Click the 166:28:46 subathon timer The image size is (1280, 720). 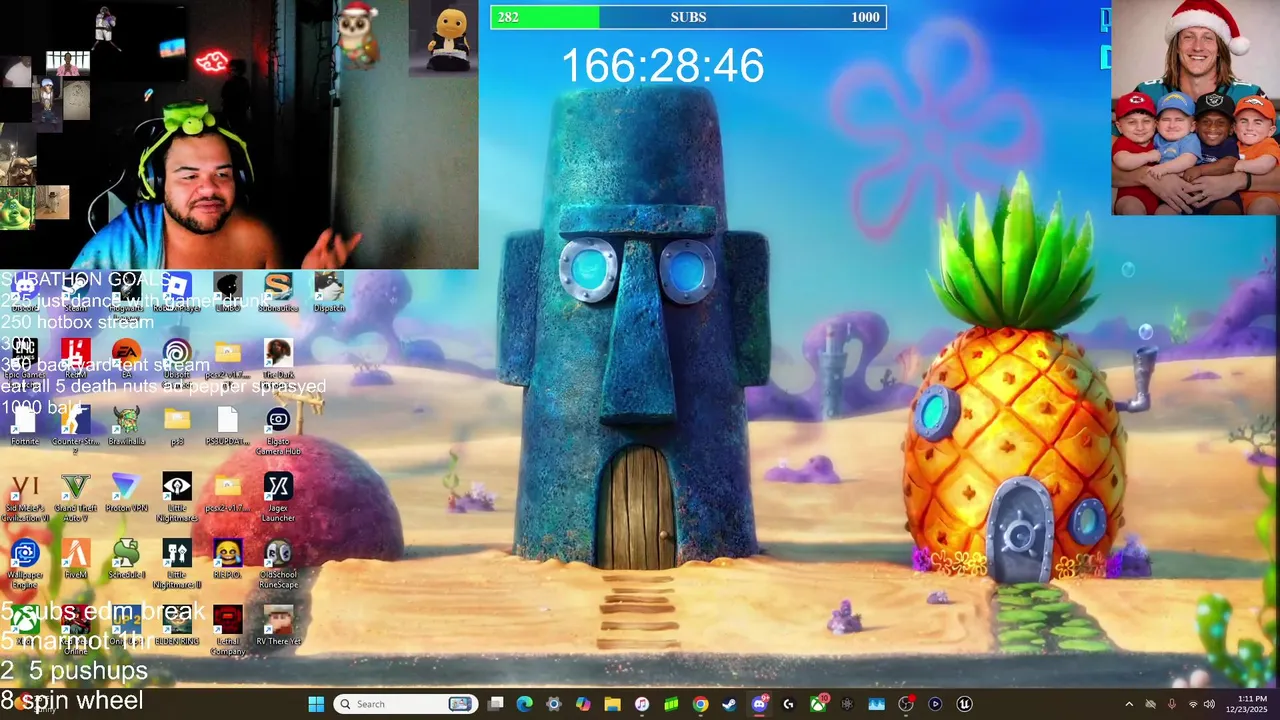click(x=662, y=66)
